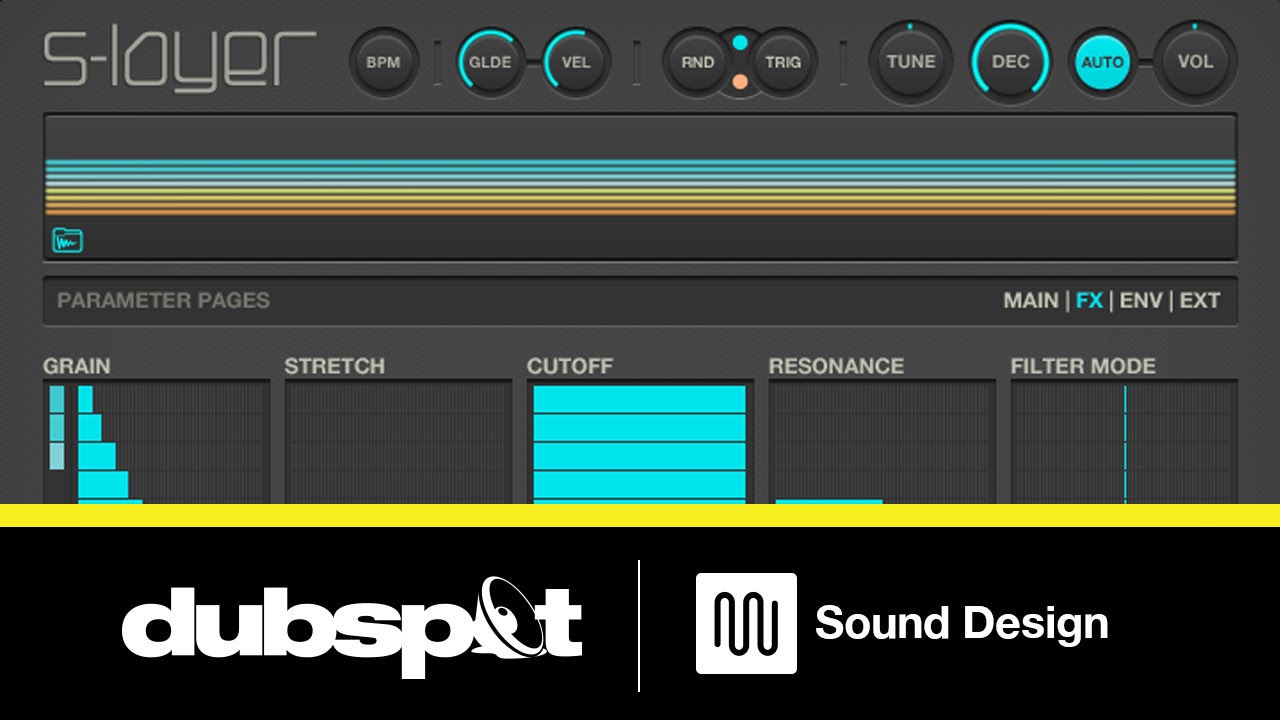Click the layered waveform lines display
The height and width of the screenshot is (720, 1280).
tap(640, 187)
